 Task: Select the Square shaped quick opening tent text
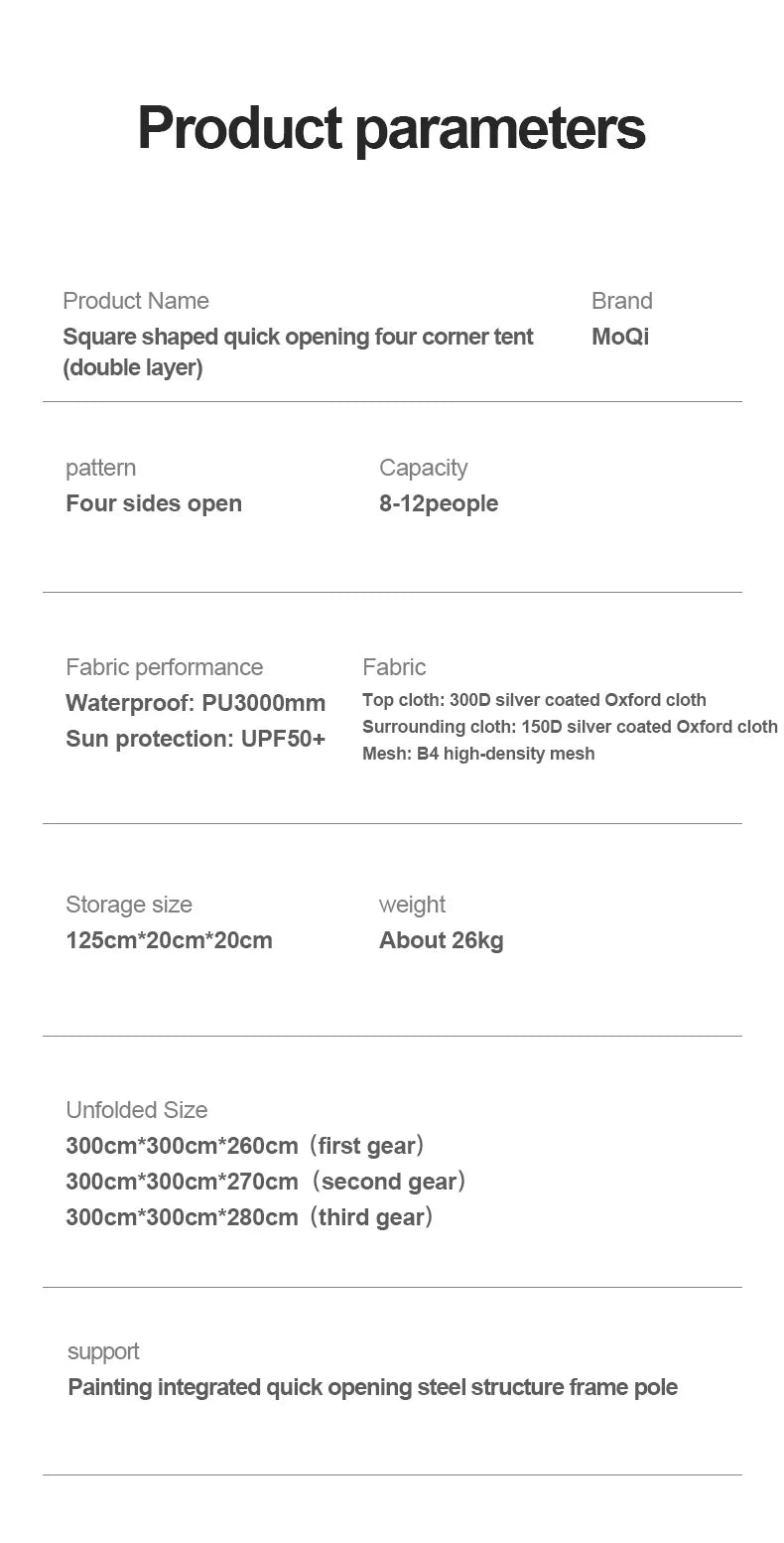[x=298, y=338]
